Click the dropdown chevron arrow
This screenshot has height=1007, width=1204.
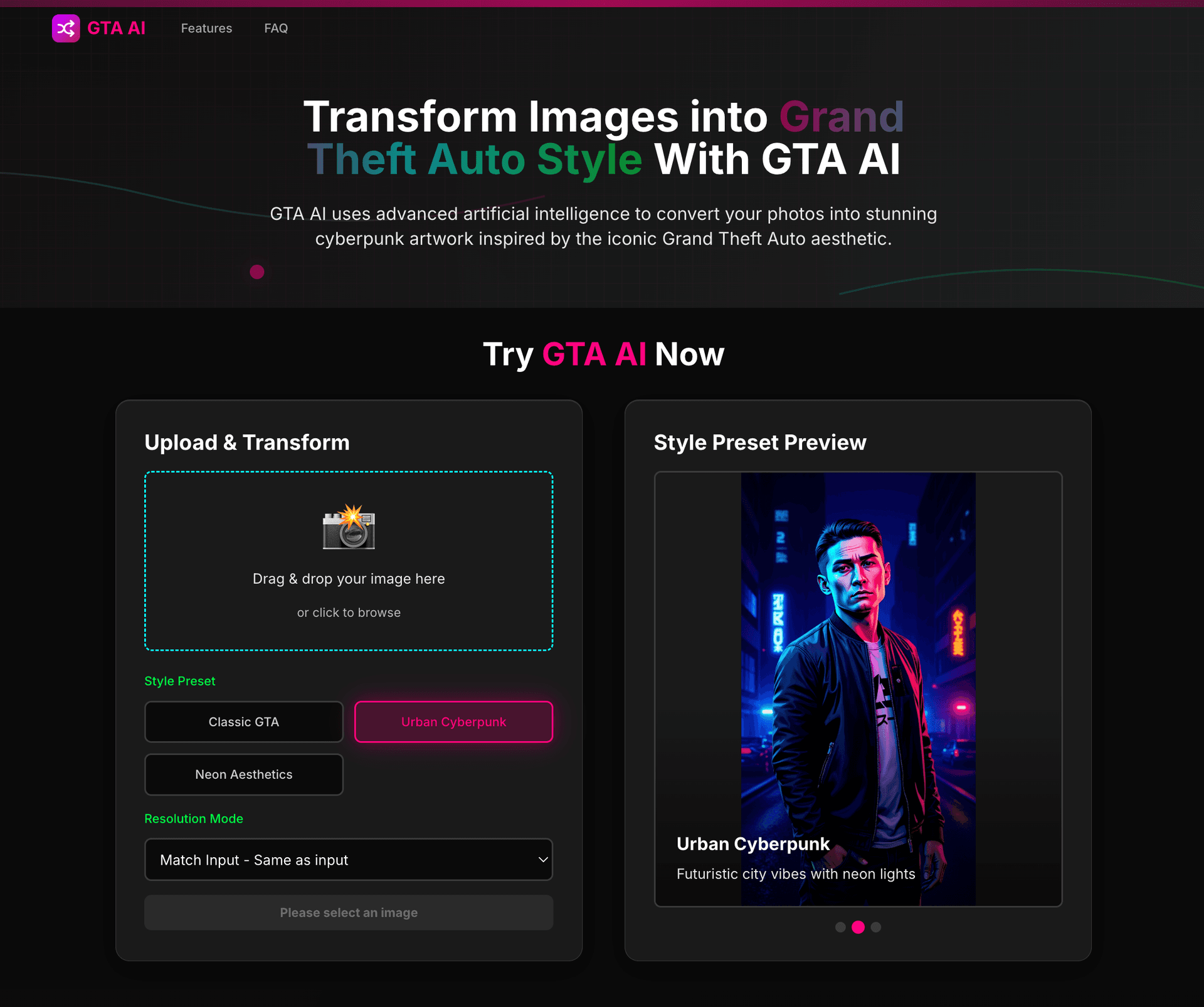coord(543,860)
